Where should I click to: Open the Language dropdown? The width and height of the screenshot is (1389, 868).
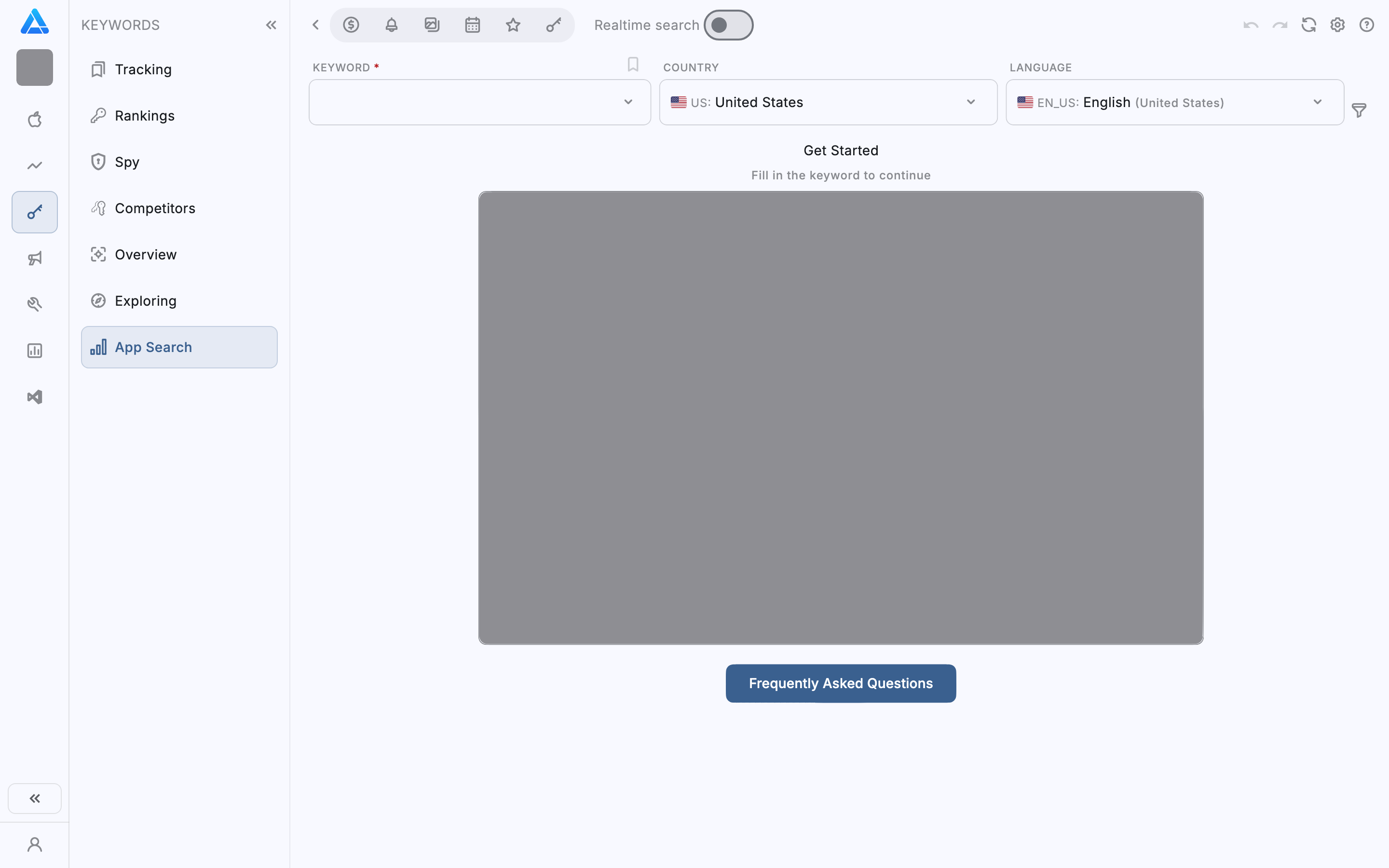(1174, 102)
